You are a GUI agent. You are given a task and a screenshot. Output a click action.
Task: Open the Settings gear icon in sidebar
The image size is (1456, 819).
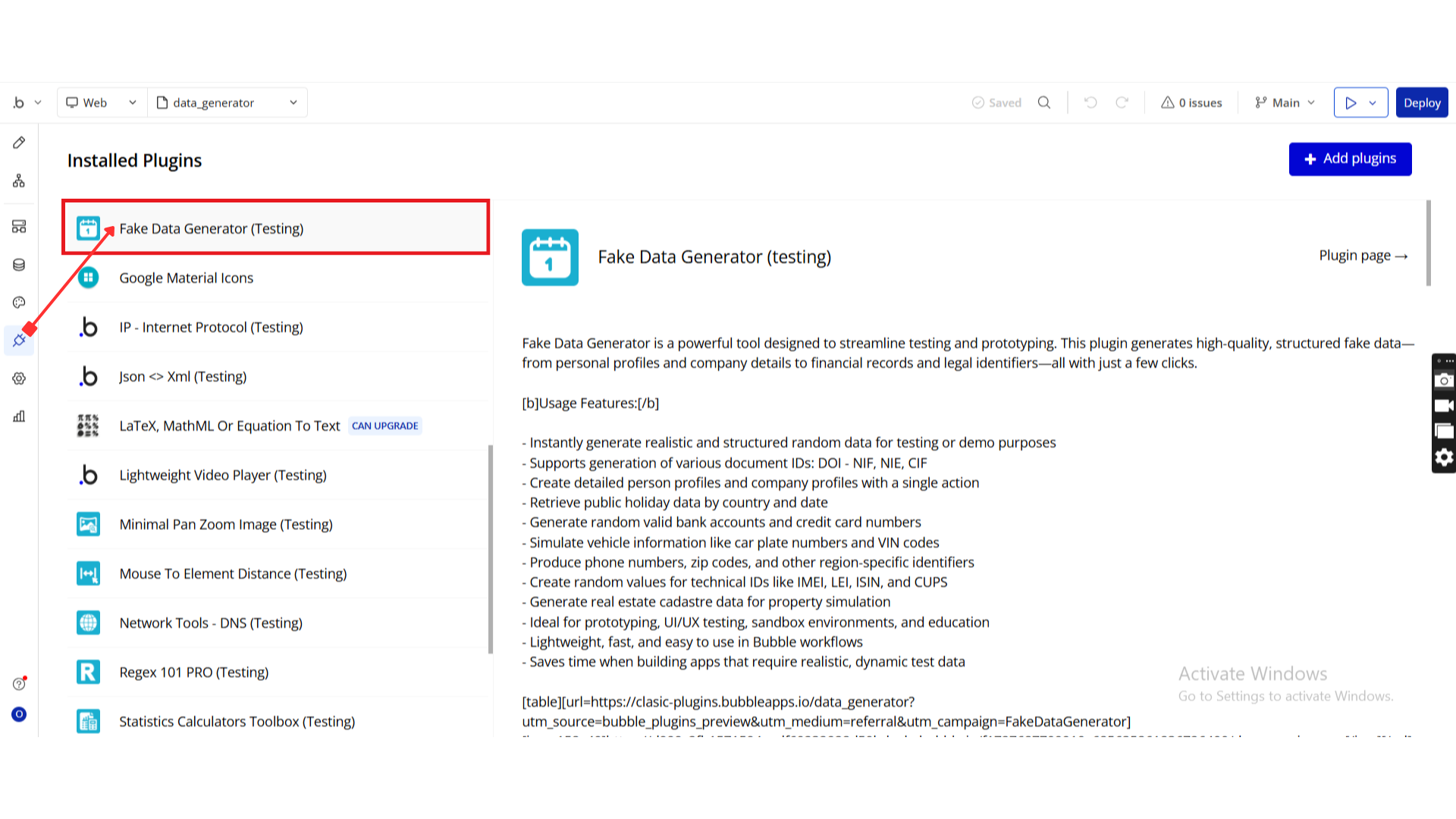tap(19, 378)
